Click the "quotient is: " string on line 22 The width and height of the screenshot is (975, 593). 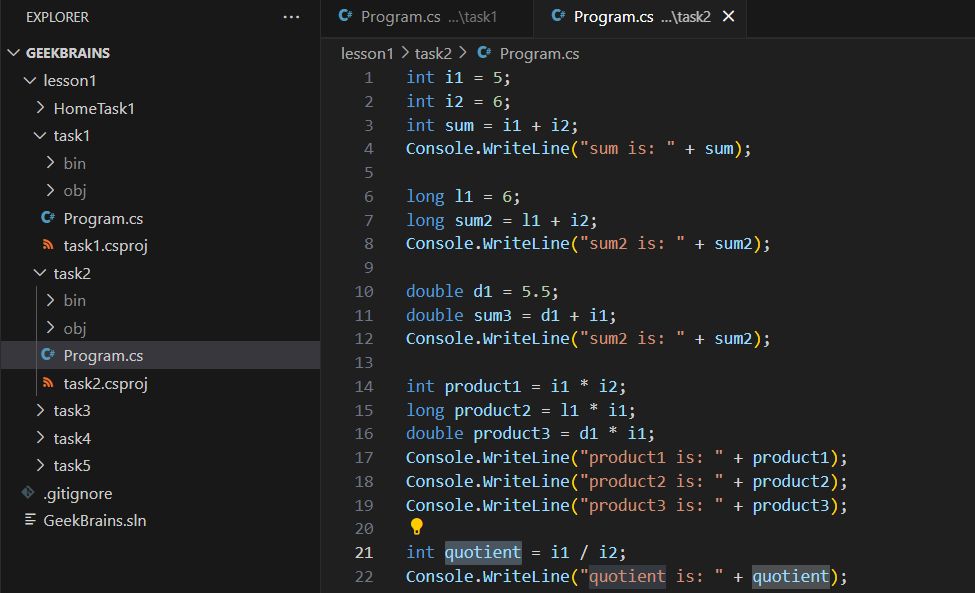tap(651, 576)
